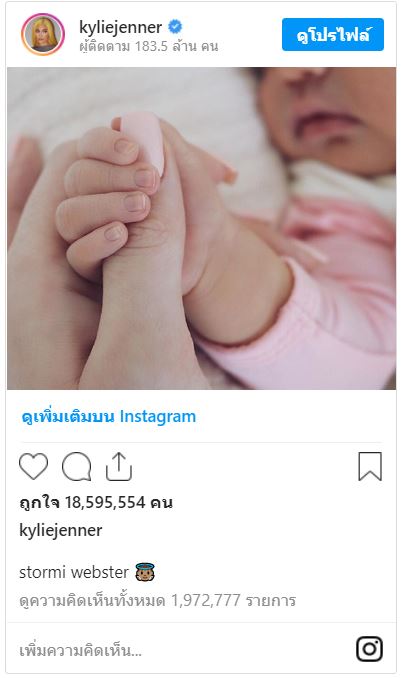Open kyliejenner's circular profile avatar
This screenshot has width=401, height=678.
click(x=43, y=34)
